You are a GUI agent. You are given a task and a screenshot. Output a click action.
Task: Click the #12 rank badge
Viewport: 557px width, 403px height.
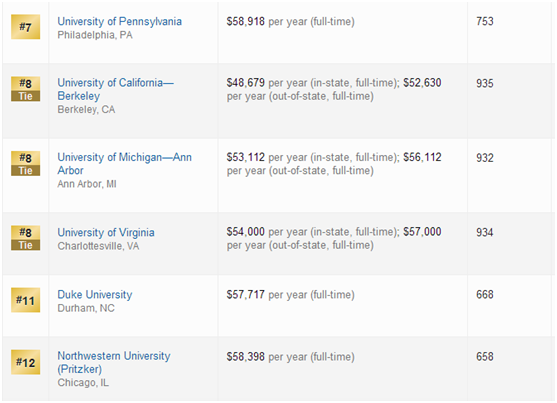tap(25, 362)
